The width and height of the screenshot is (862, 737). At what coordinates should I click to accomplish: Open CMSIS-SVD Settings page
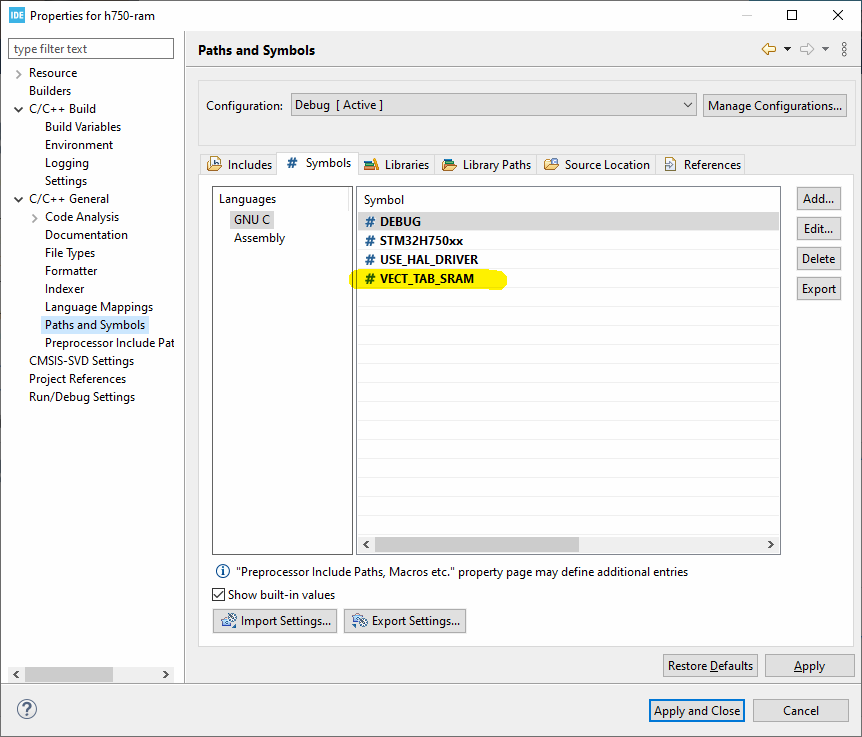(x=81, y=361)
